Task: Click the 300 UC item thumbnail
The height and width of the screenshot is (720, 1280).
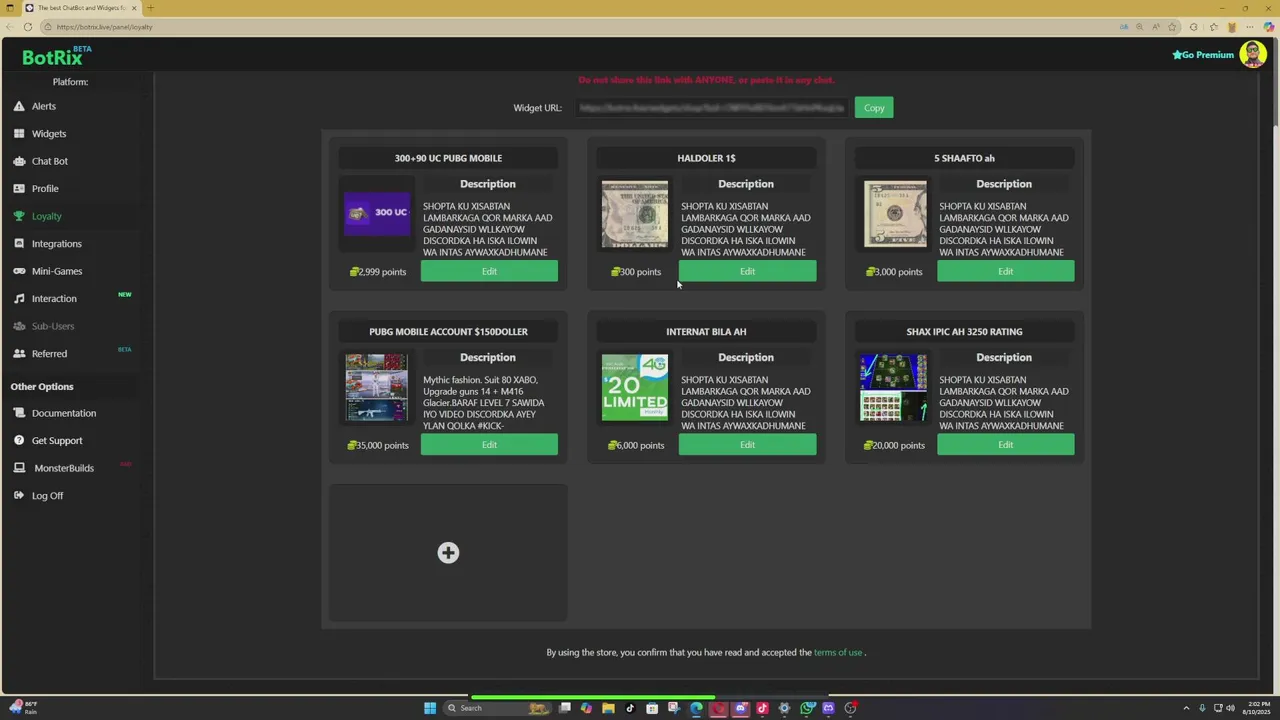Action: [x=377, y=214]
